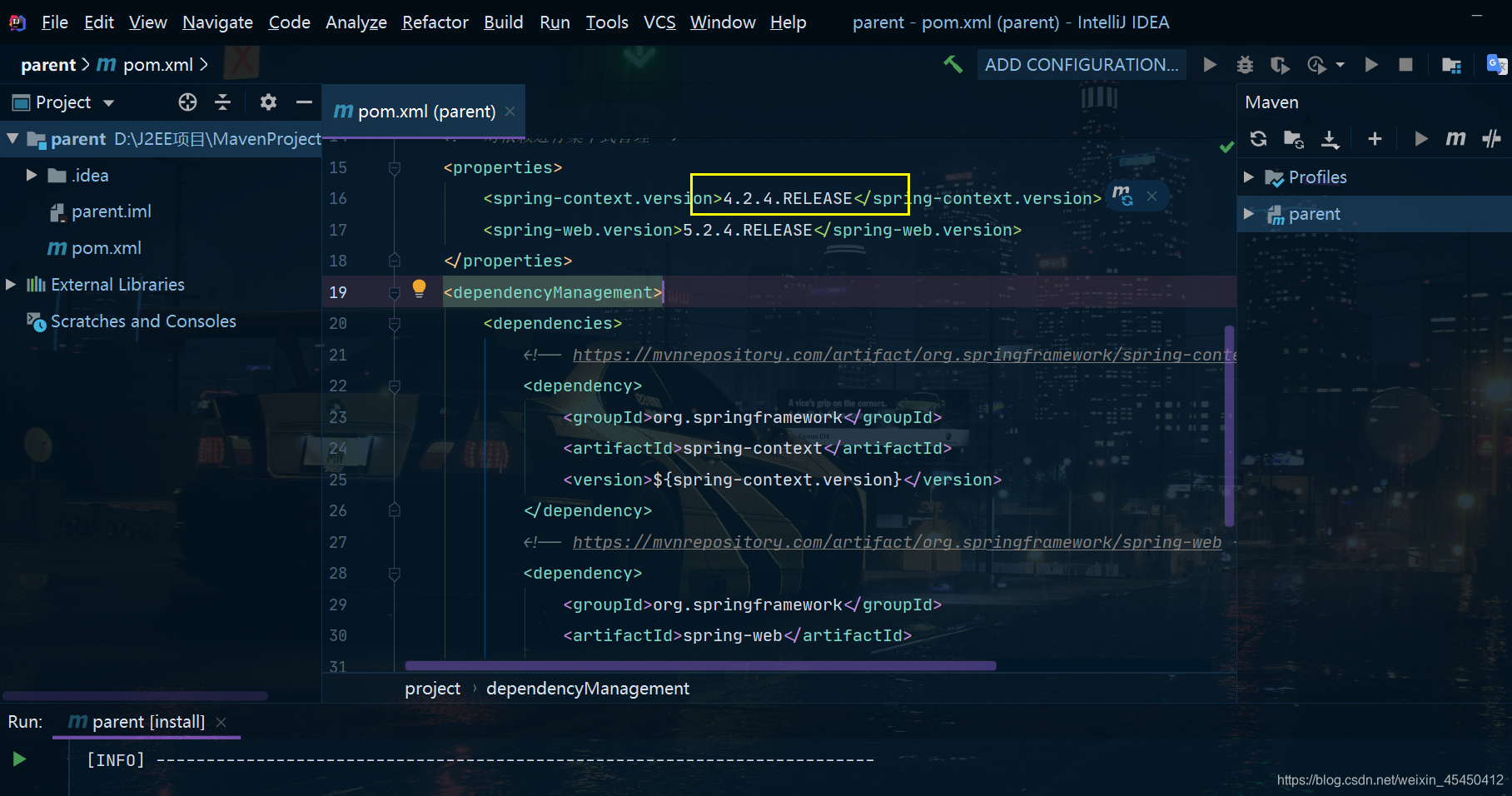The width and height of the screenshot is (1512, 796).
Task: Expand Profiles in Maven panel
Action: [1249, 177]
